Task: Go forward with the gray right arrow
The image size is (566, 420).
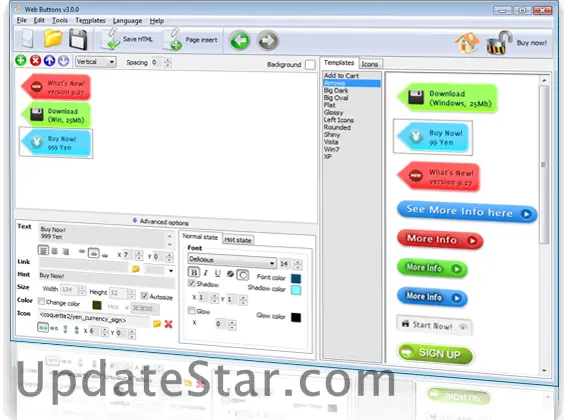Action: (267, 40)
